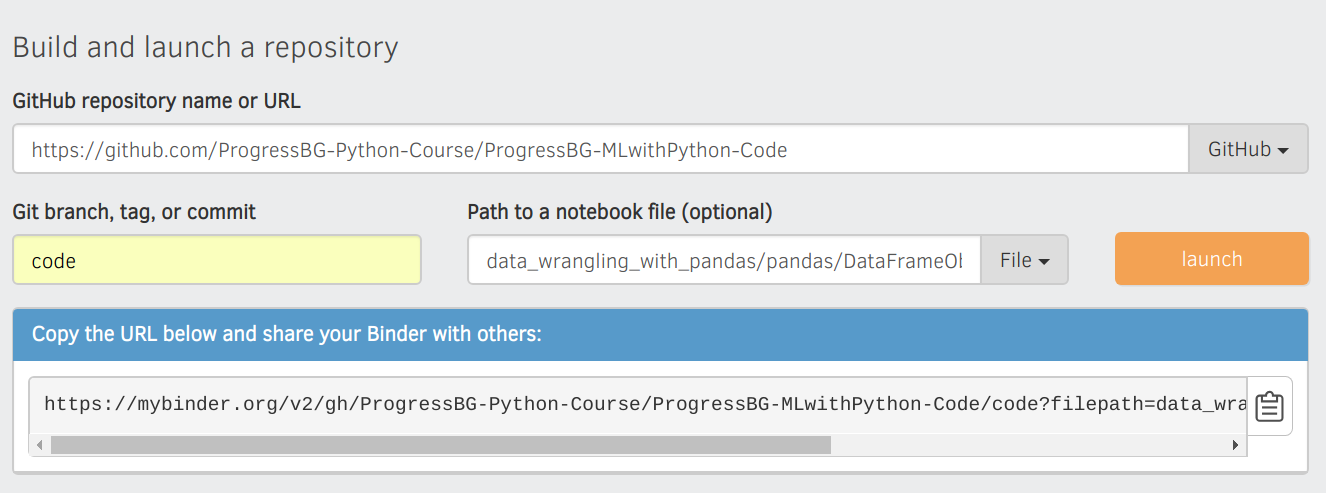Click the "Path to a notebook file" label
This screenshot has width=1326, height=493.
point(619,212)
